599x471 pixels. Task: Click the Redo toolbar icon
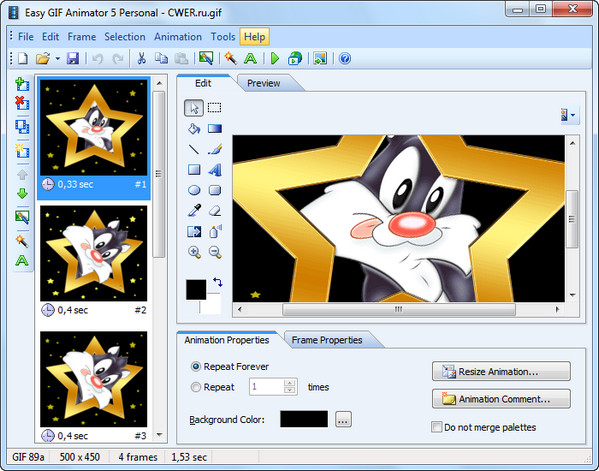(118, 58)
